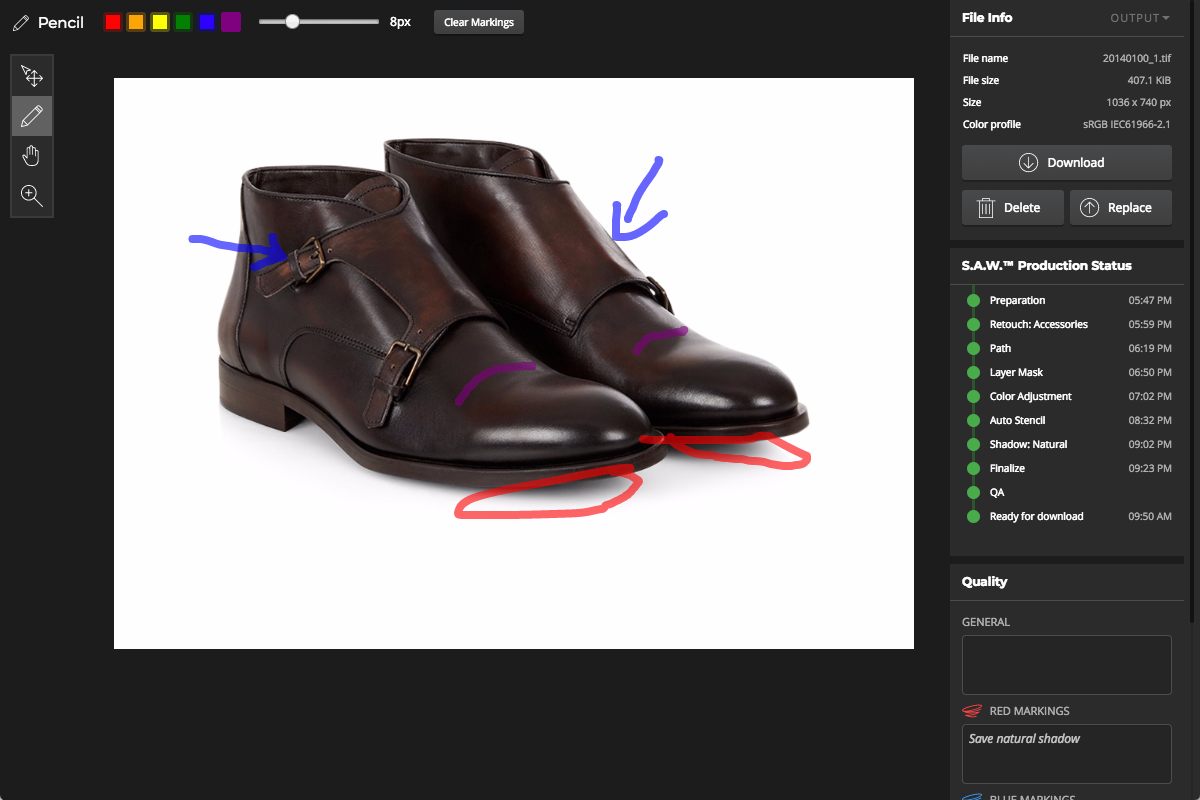Click the red scribble icon beside RED MARKINGS
This screenshot has width=1200, height=800.
[x=971, y=710]
